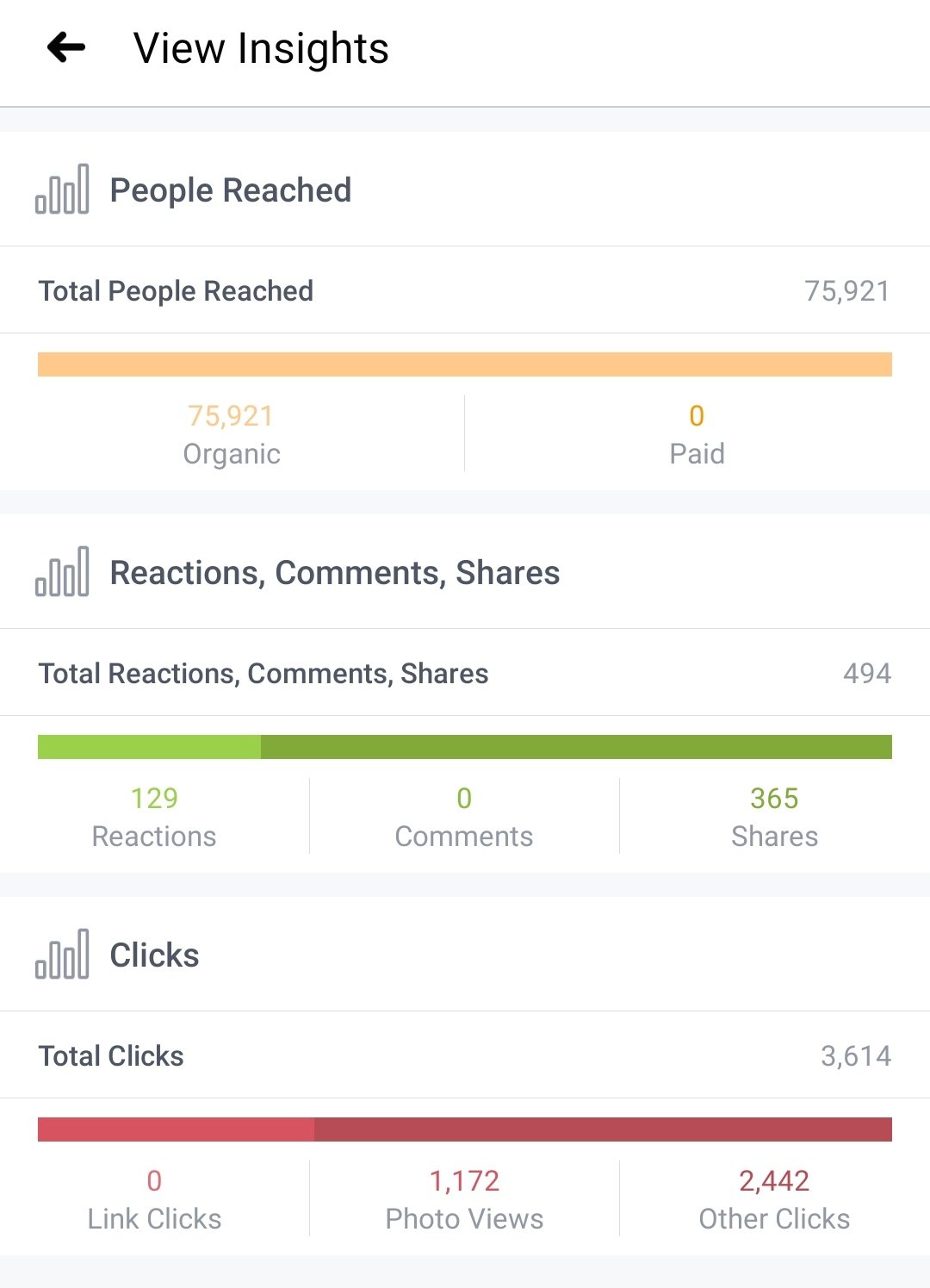Tap the 0 Paid stat

coord(697,434)
